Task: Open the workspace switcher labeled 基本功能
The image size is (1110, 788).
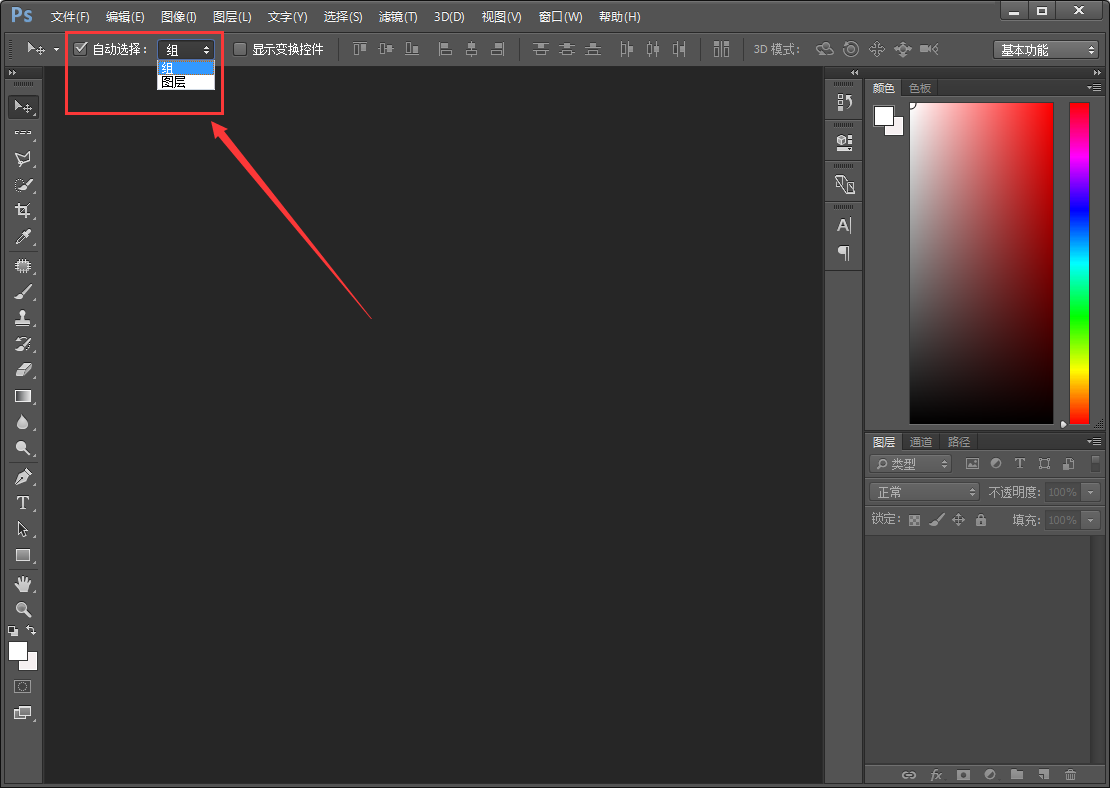Action: pos(1043,48)
